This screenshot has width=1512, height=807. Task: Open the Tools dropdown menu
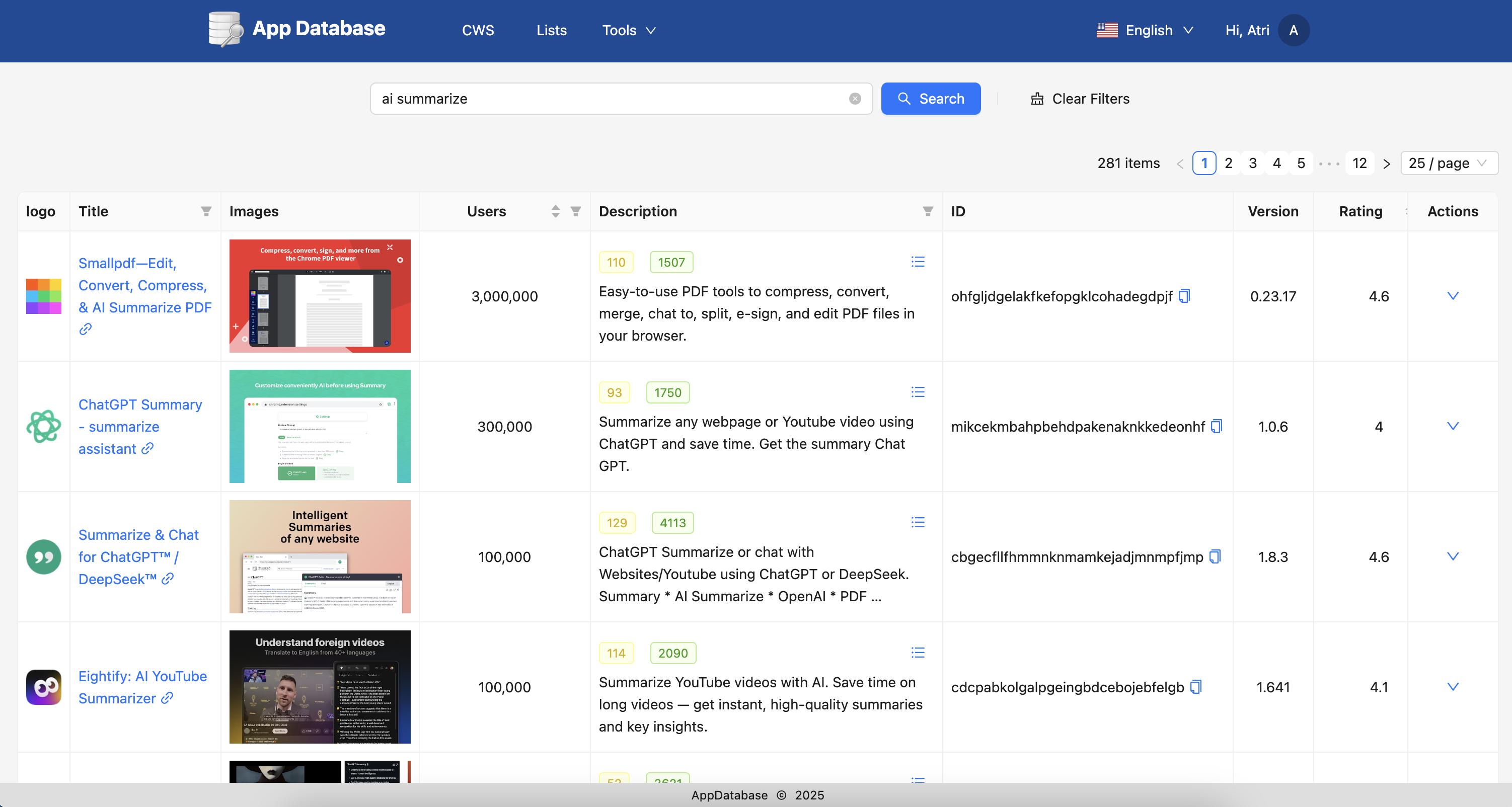point(629,31)
